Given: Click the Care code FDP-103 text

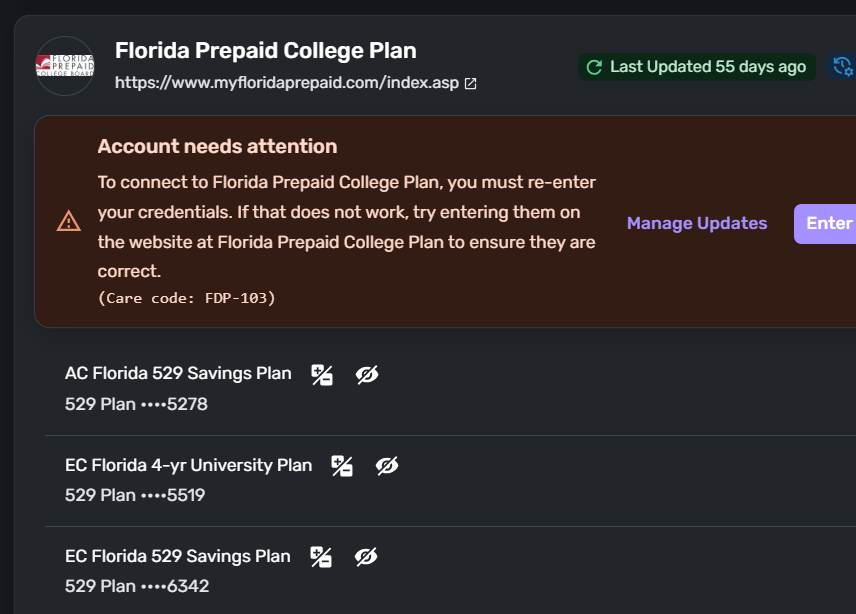Looking at the screenshot, I should tap(186, 298).
